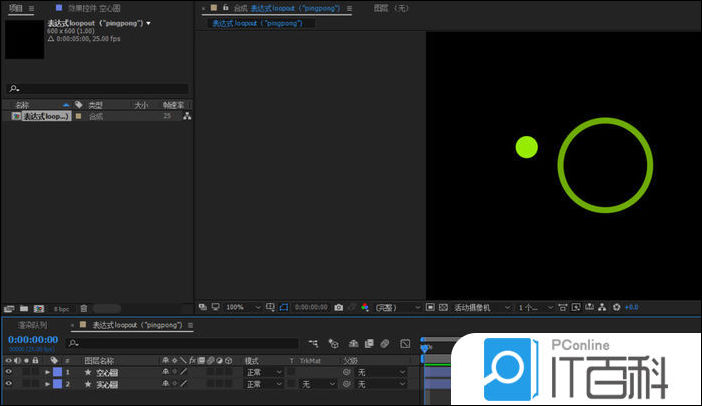Toggle transparency grid in viewer

click(x=443, y=307)
